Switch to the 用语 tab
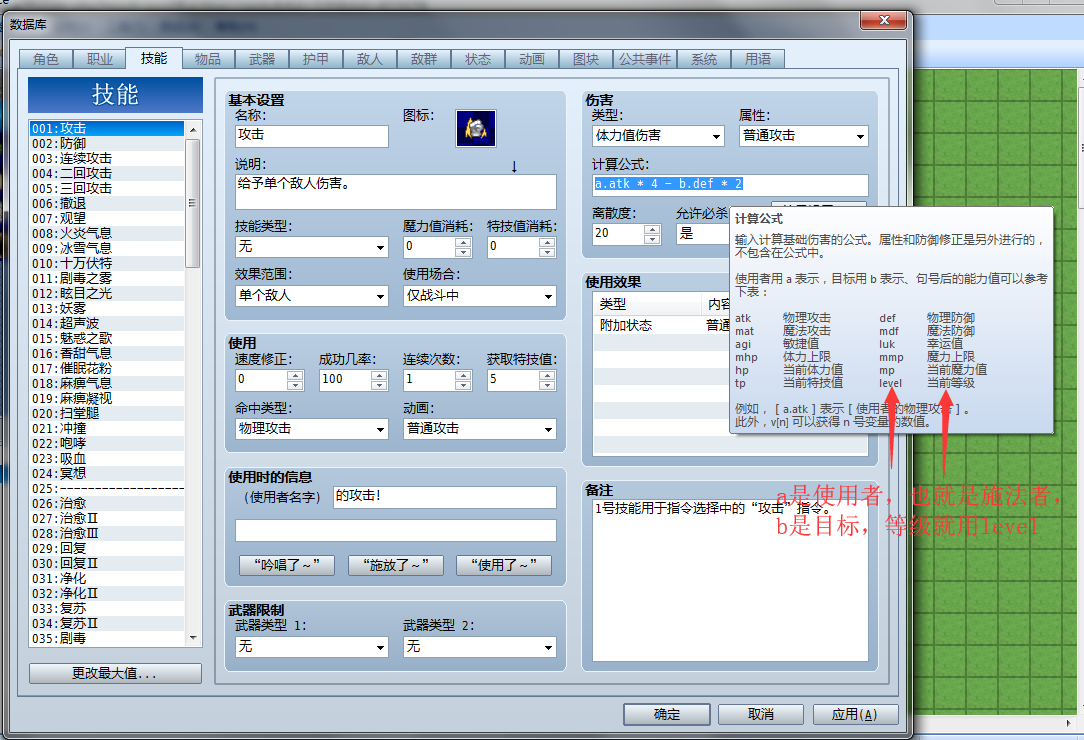Image resolution: width=1084 pixels, height=740 pixels. (x=758, y=59)
